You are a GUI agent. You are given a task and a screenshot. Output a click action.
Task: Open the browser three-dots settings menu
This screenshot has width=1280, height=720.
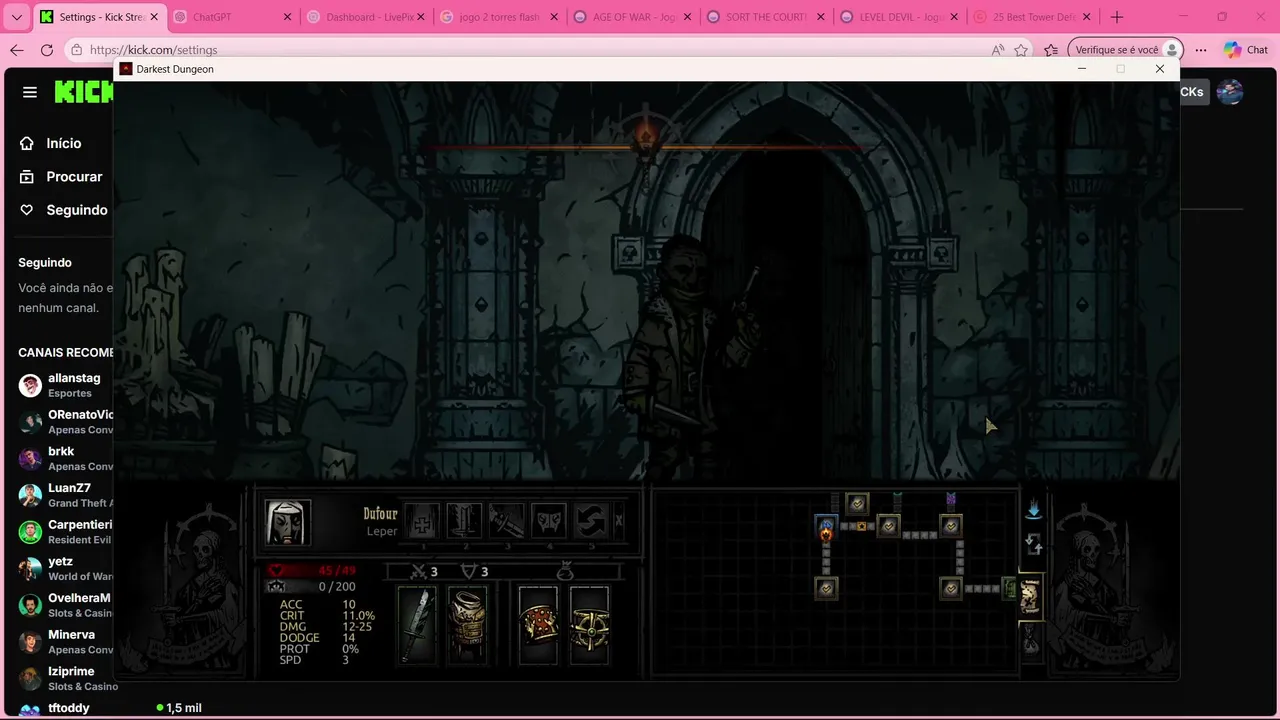(x=1201, y=50)
